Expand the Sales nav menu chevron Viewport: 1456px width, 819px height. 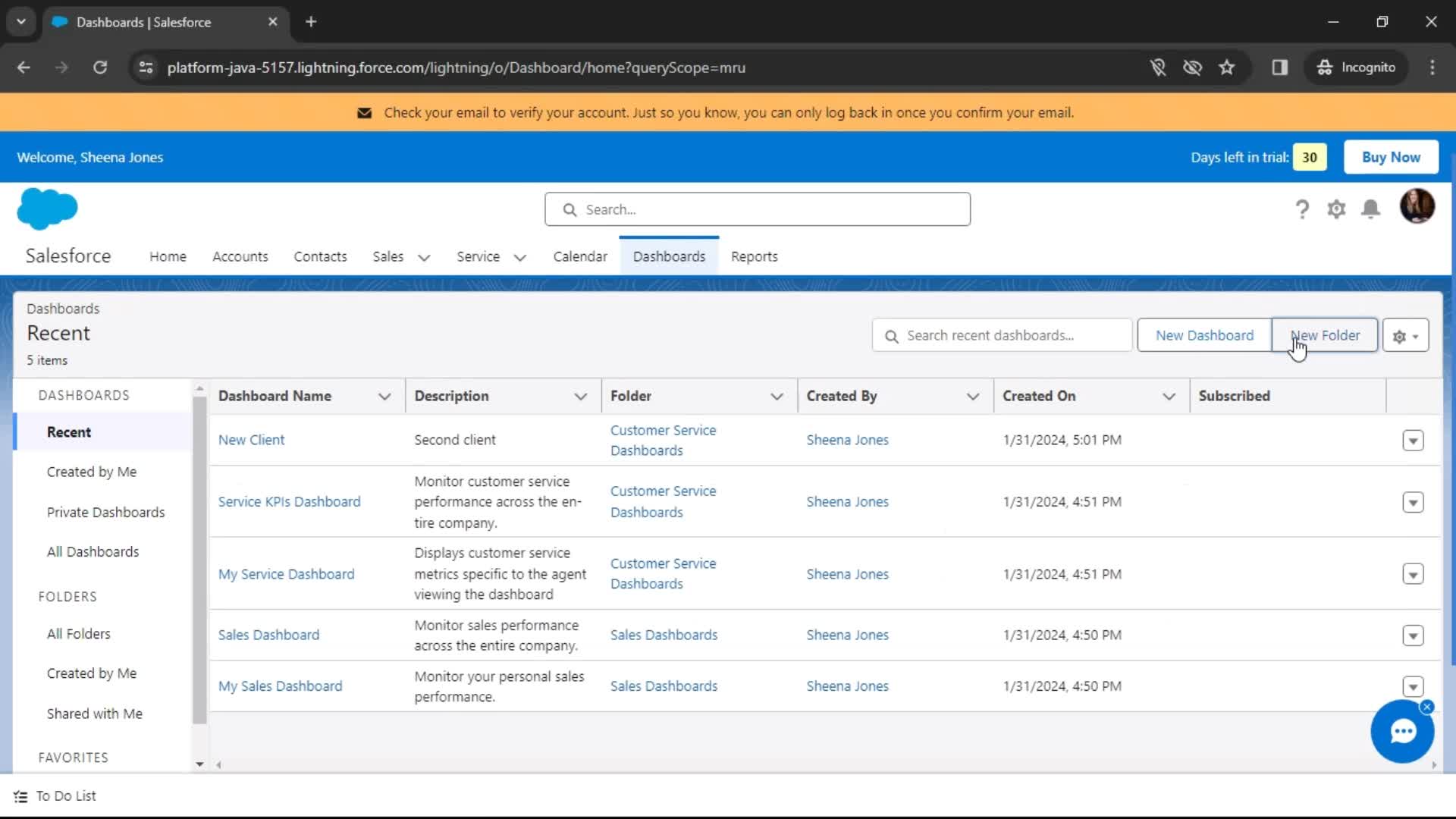424,257
